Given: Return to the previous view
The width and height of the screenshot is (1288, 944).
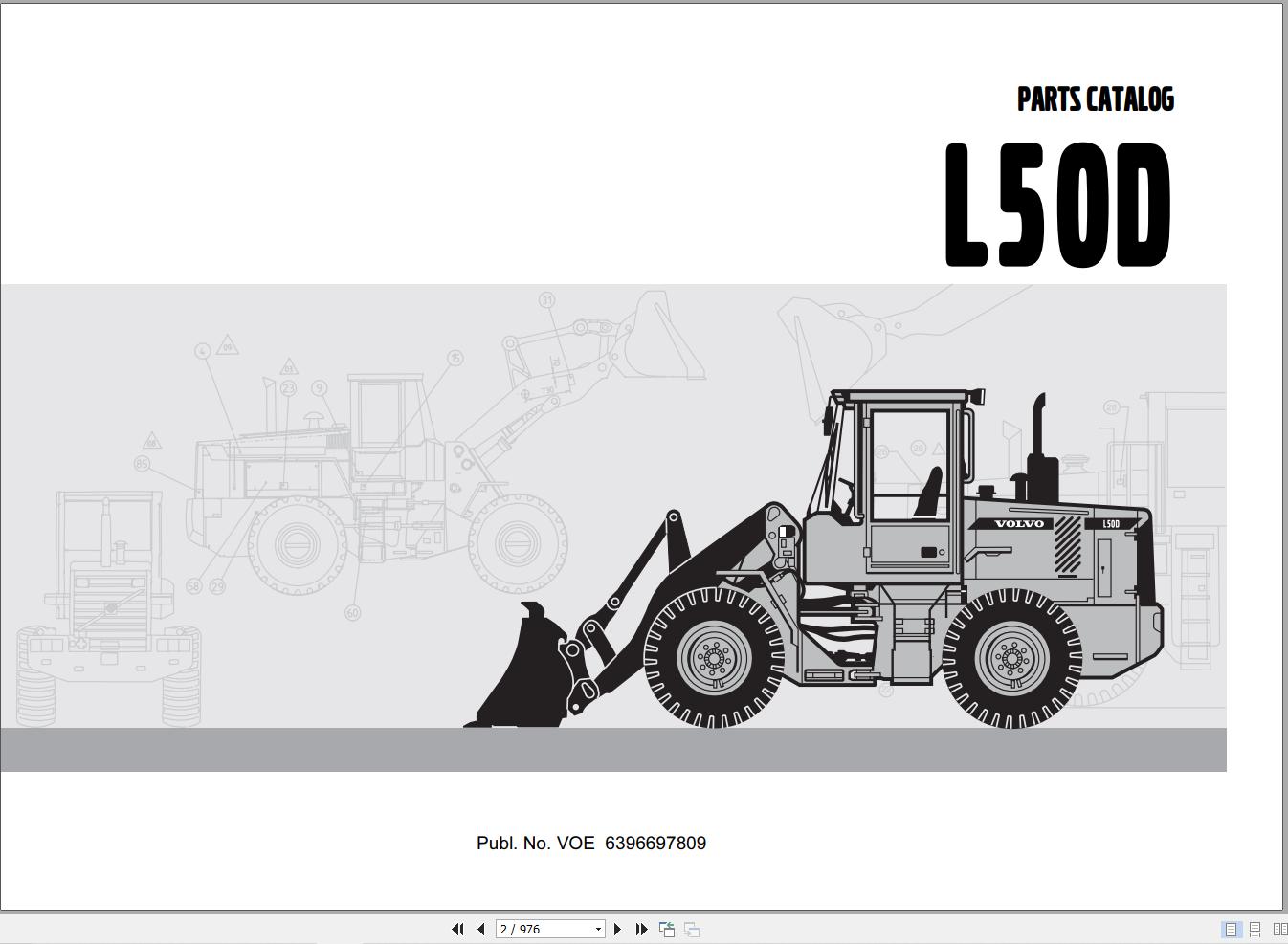Looking at the screenshot, I should pyautogui.click(x=666, y=929).
